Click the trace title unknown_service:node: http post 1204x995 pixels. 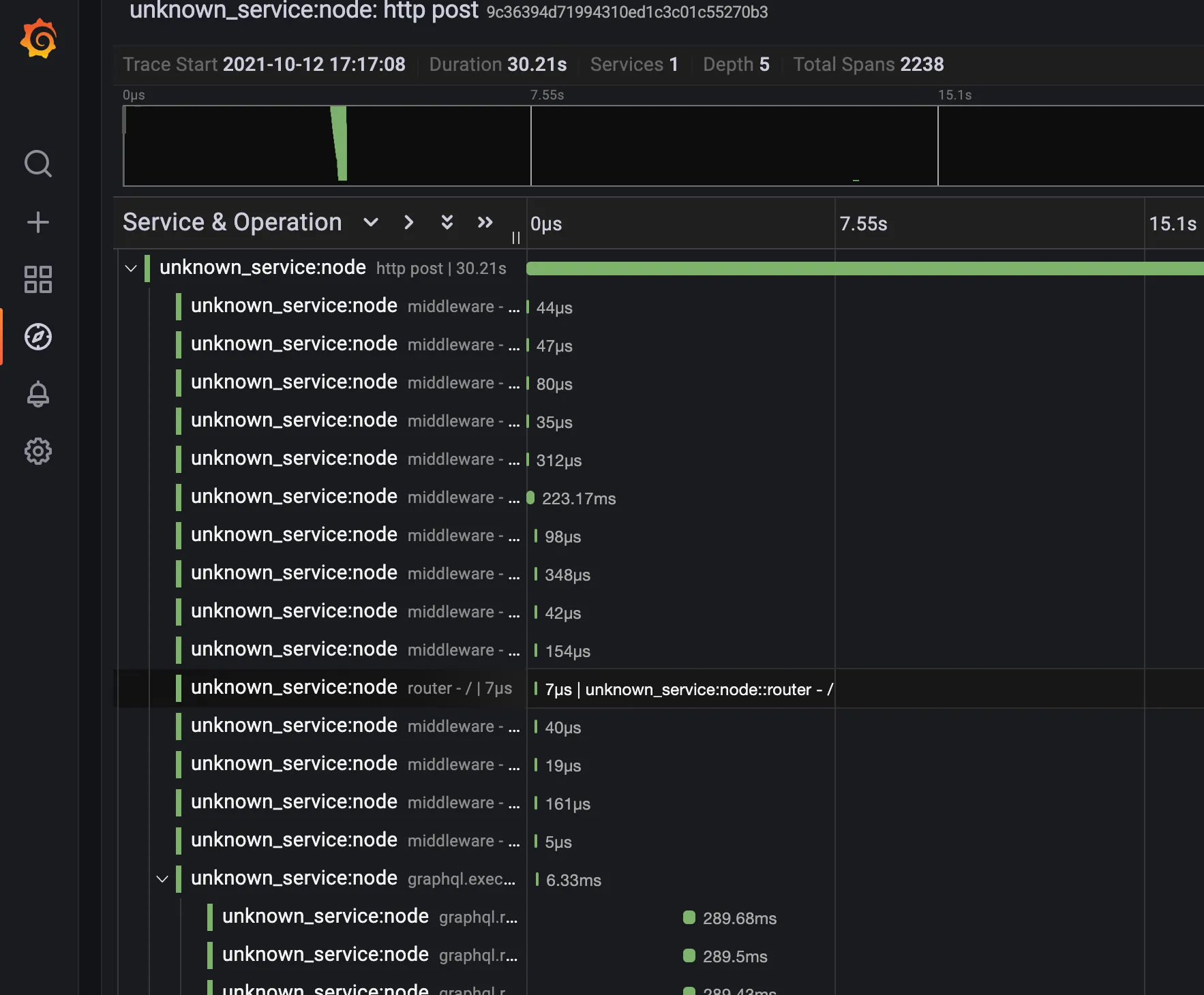click(304, 11)
